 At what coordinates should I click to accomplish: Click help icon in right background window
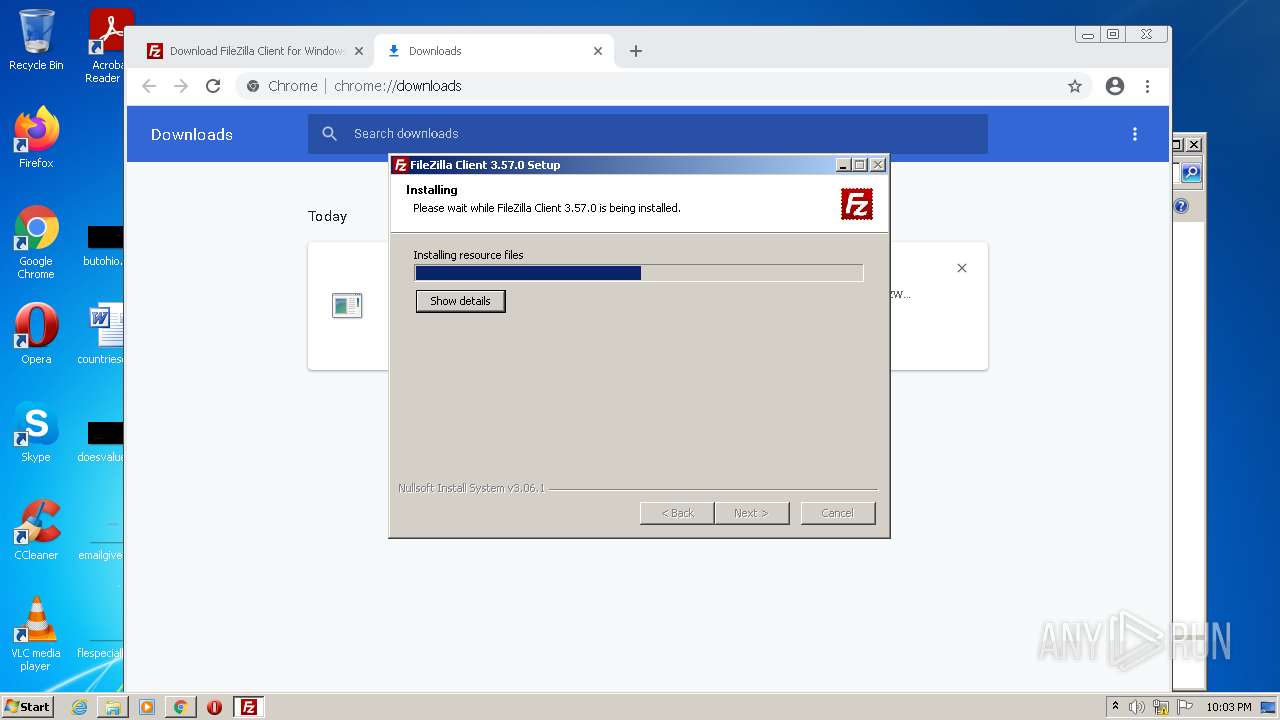tap(1181, 207)
